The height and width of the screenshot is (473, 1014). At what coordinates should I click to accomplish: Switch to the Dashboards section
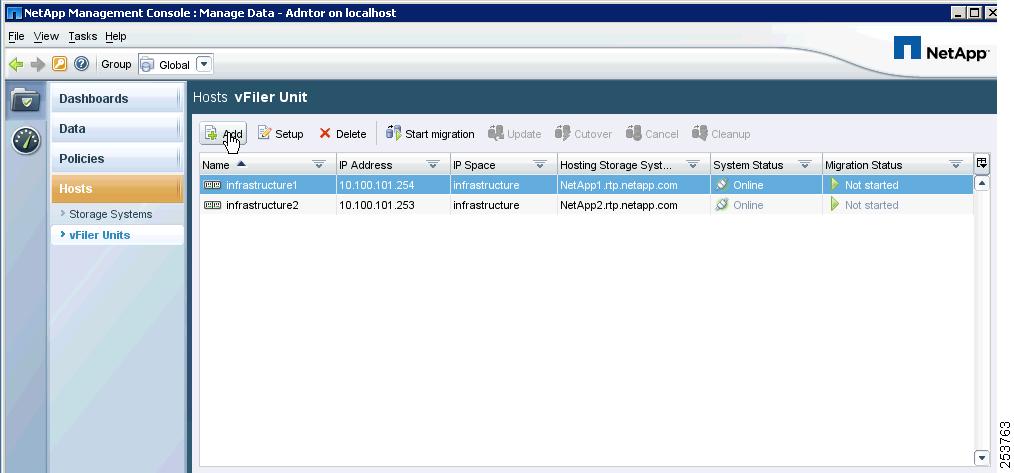point(116,98)
